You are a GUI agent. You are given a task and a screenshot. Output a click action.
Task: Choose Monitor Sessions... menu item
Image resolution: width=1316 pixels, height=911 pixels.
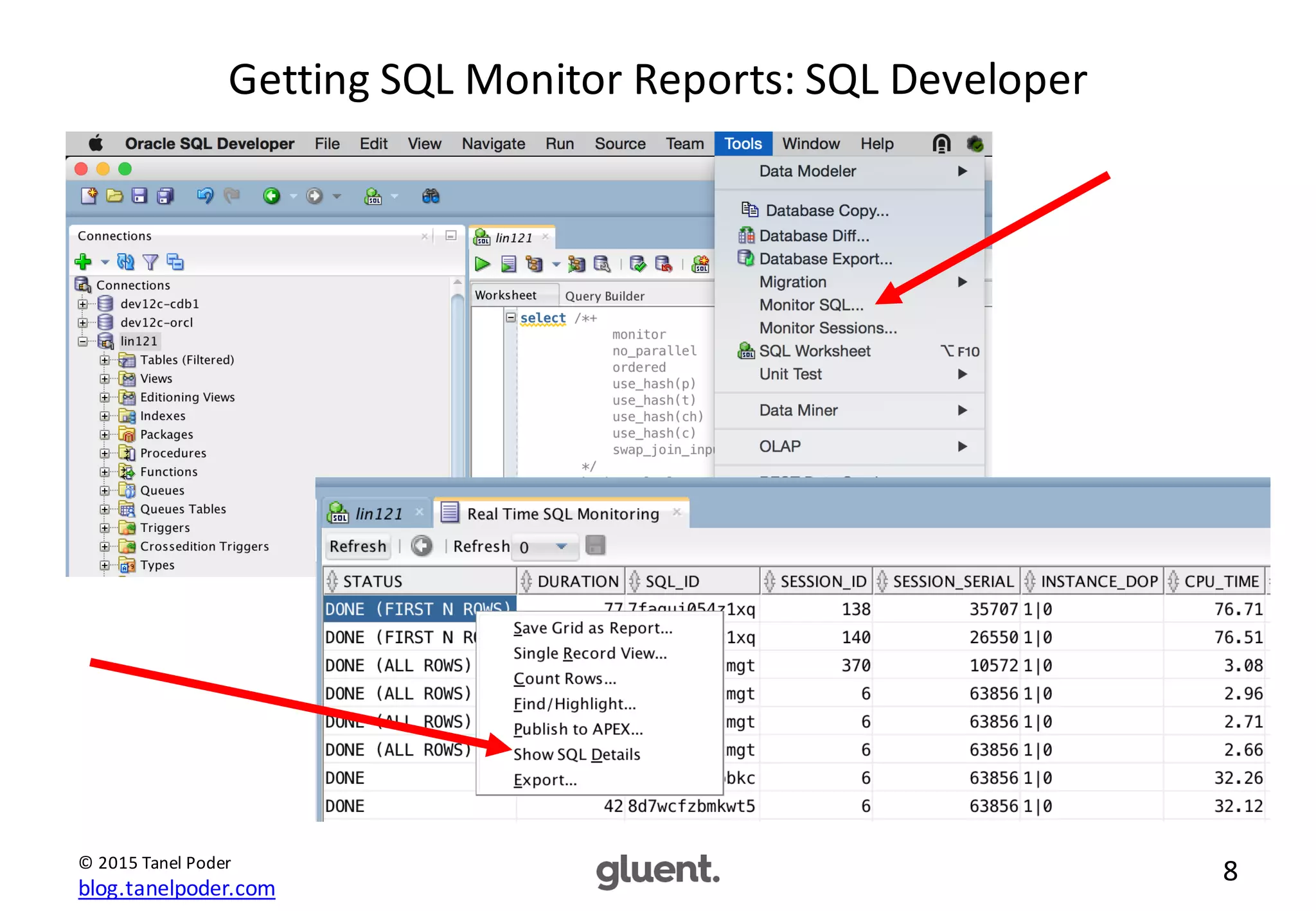pyautogui.click(x=828, y=328)
